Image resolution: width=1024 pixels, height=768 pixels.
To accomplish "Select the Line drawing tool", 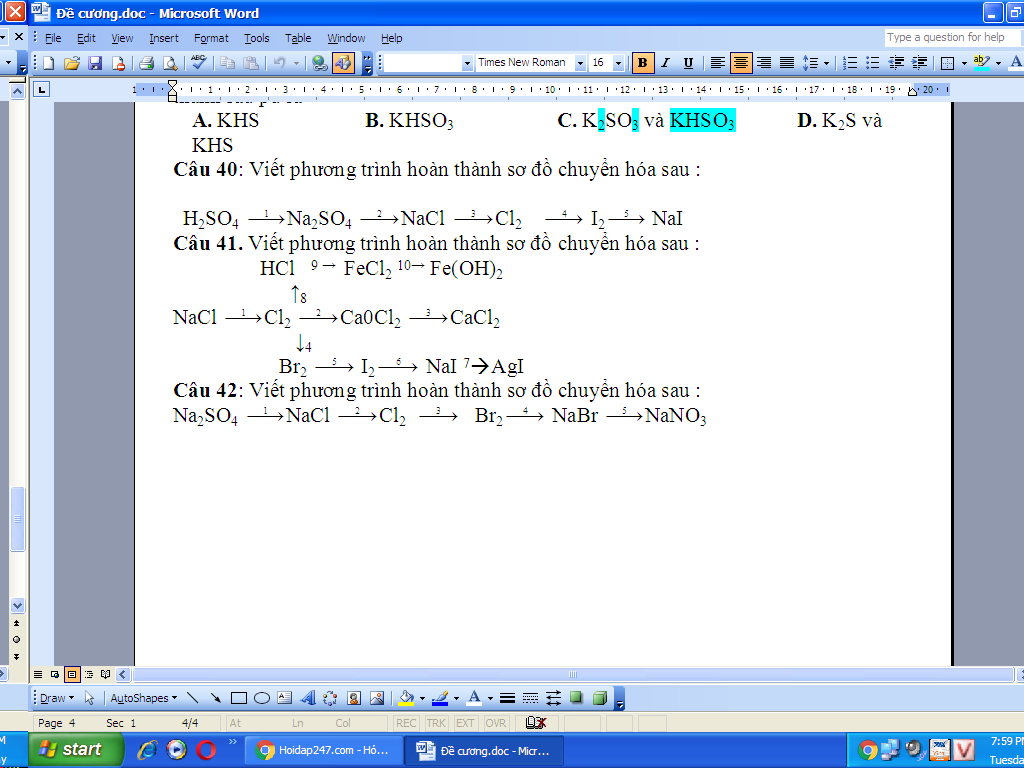I will point(193,698).
